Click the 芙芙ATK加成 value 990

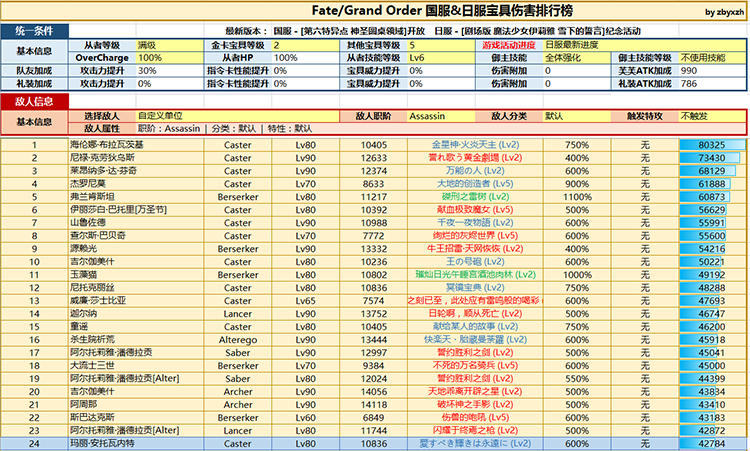(713, 71)
